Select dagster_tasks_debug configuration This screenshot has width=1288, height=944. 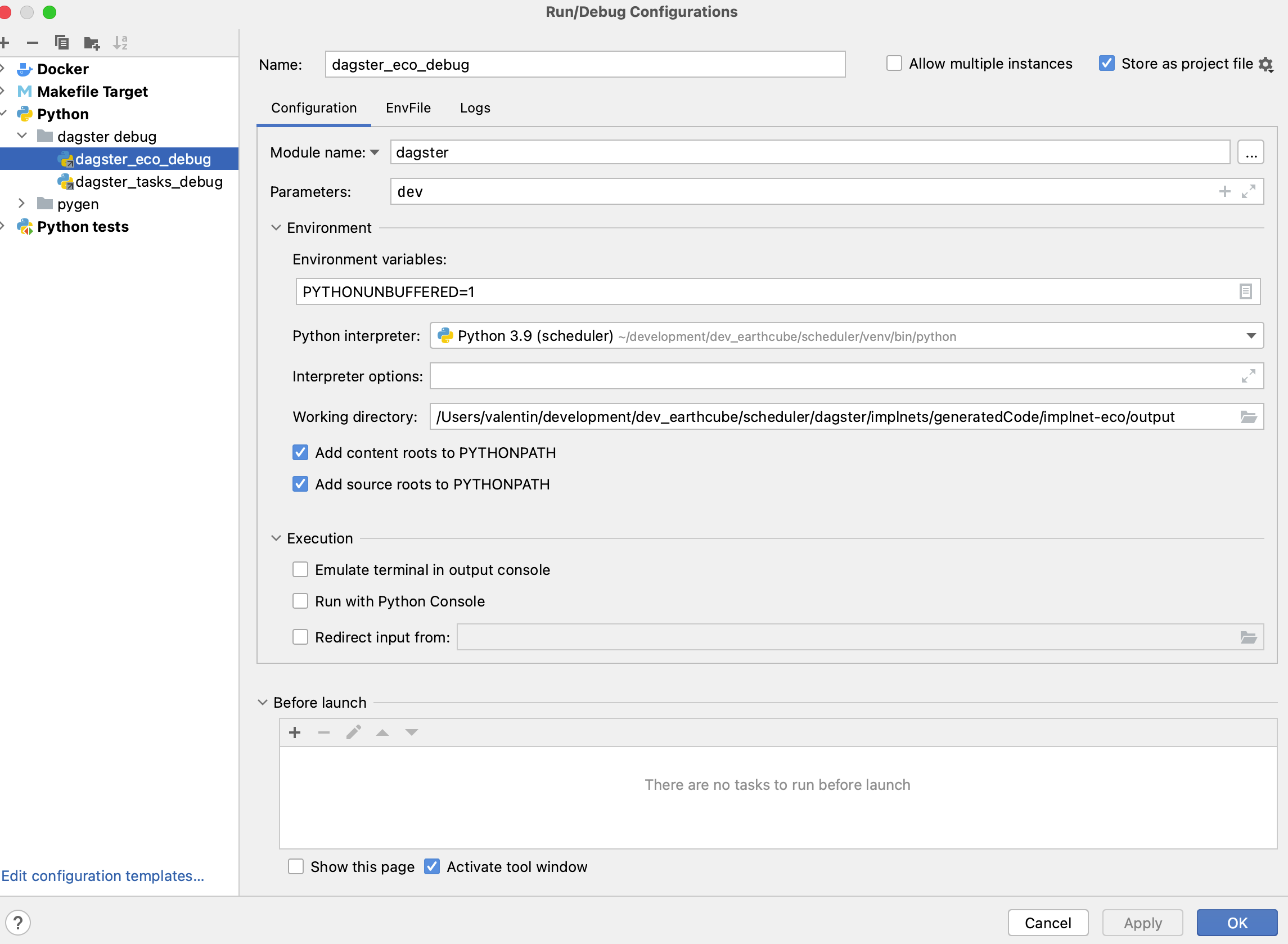coord(119,182)
